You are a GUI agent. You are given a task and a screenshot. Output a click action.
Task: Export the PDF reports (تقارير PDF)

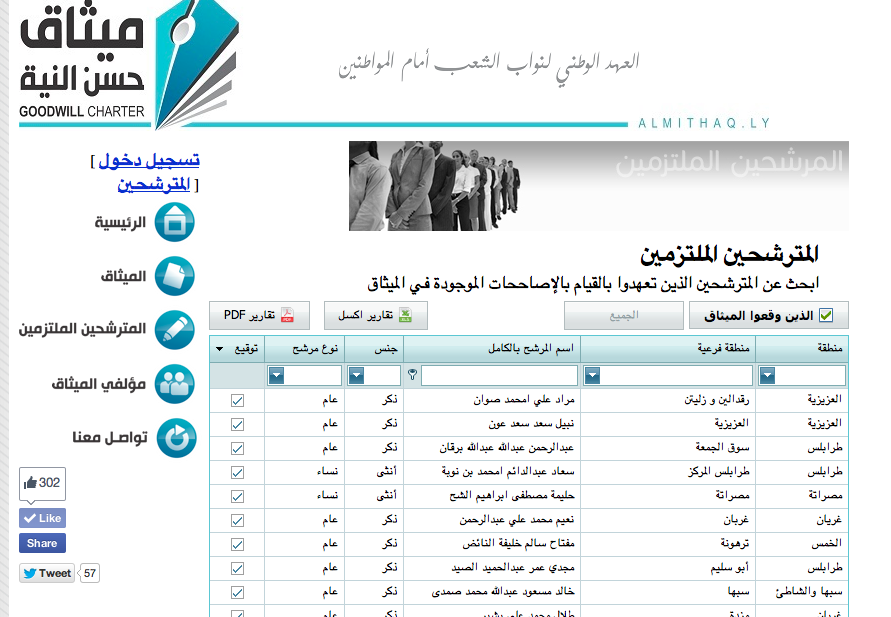[x=259, y=316]
